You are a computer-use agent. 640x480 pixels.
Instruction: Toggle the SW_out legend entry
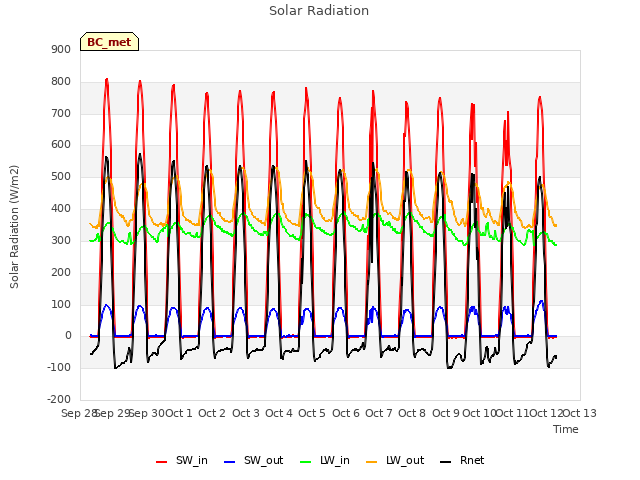(253, 460)
